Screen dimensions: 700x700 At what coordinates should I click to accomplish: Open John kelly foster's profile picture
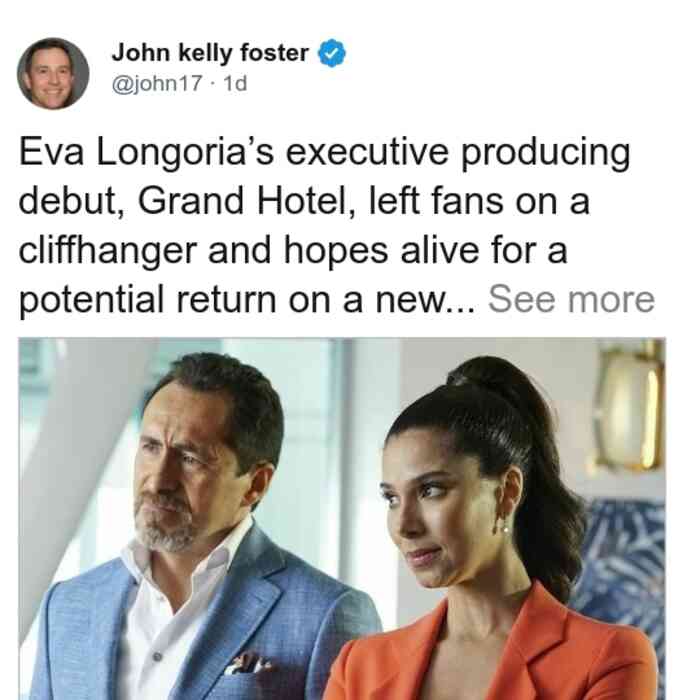(x=53, y=74)
